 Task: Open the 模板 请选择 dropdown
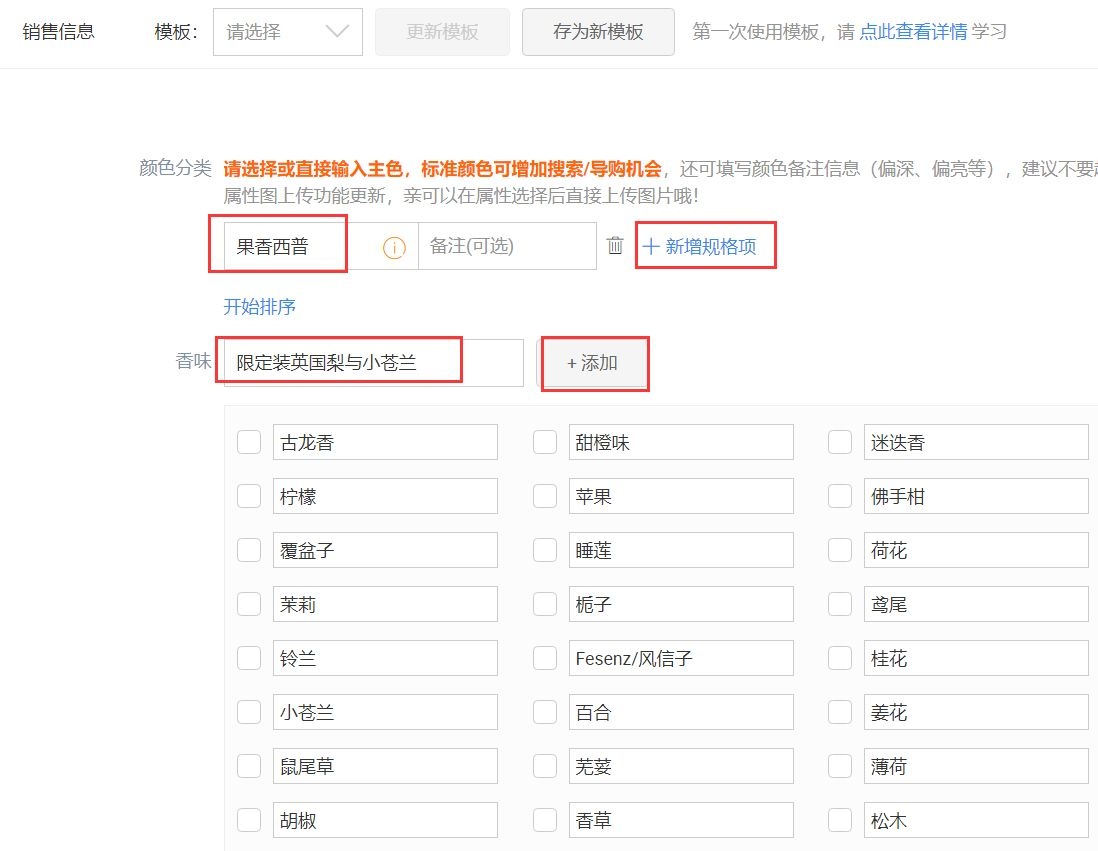pos(288,32)
